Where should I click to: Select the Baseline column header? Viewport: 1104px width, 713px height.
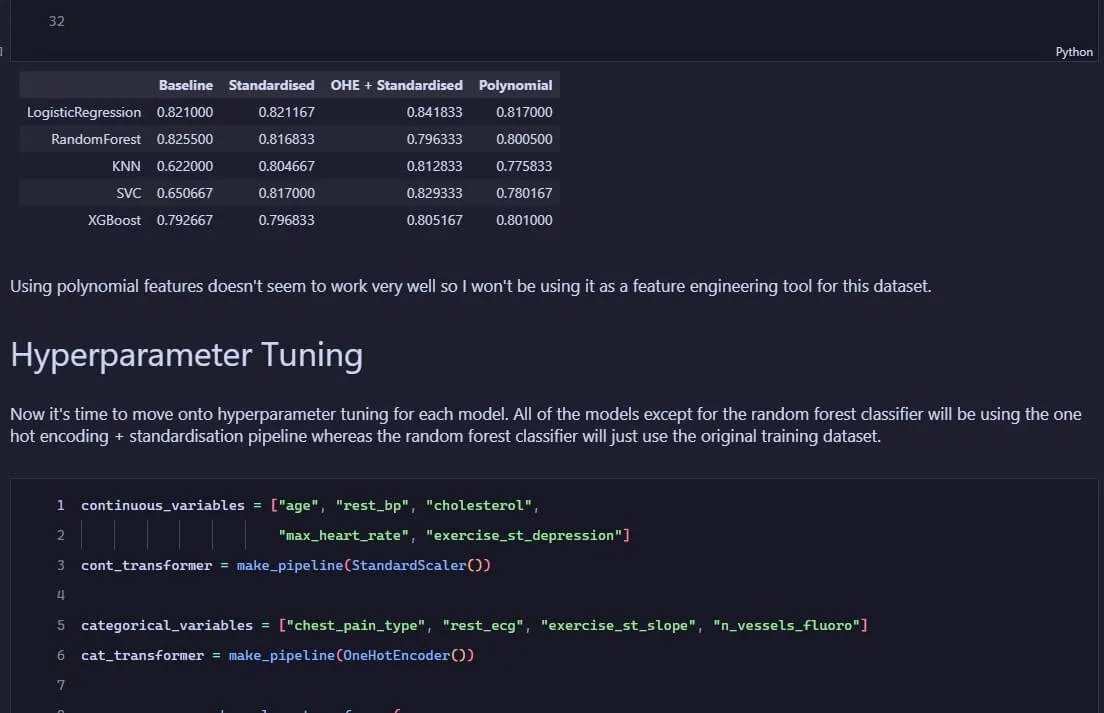click(x=186, y=85)
